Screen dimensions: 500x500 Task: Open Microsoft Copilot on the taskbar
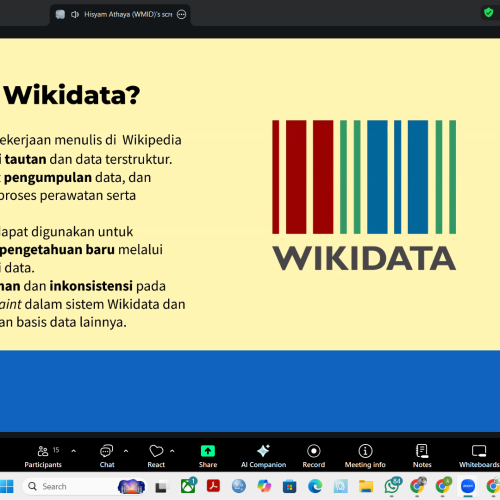tap(264, 486)
